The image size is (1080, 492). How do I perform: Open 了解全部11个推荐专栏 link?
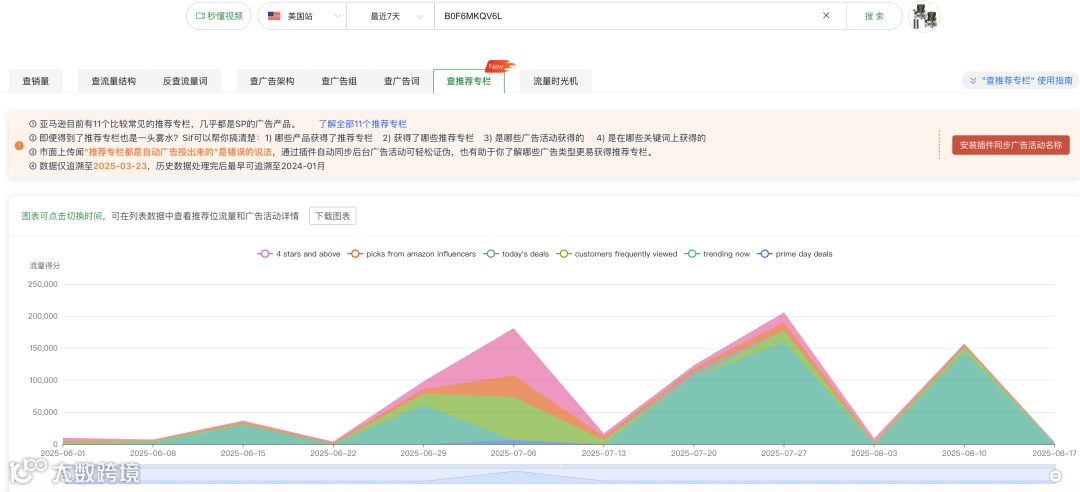362,124
